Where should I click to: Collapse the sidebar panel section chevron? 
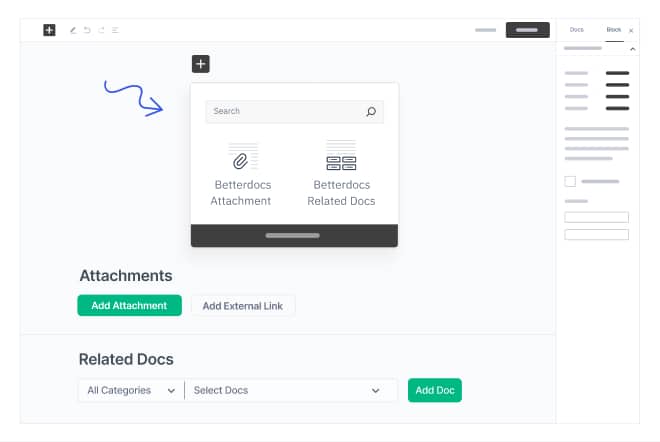click(x=632, y=48)
